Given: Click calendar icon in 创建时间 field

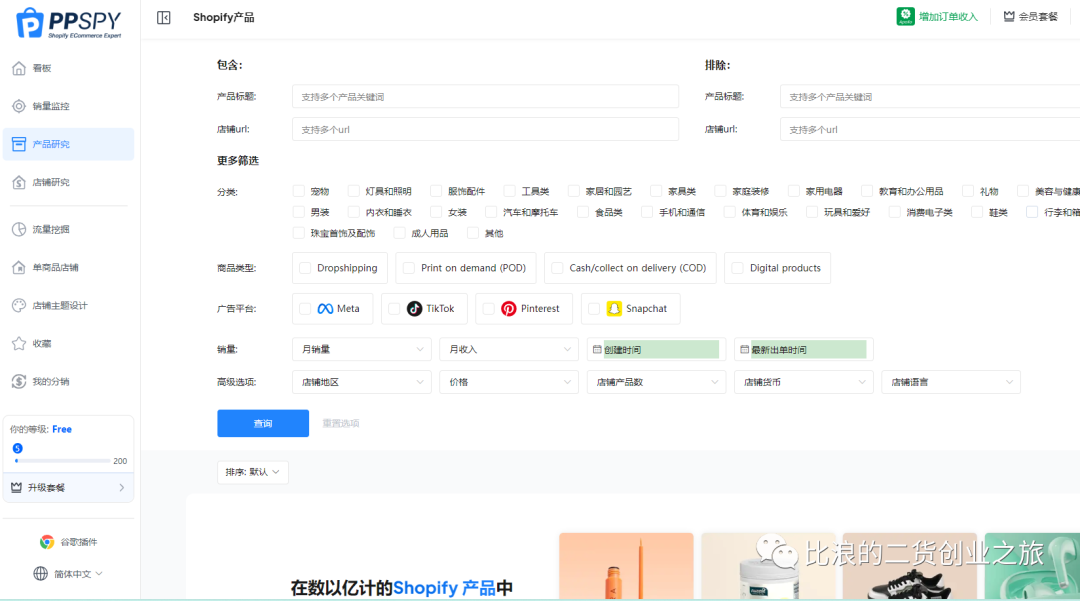Looking at the screenshot, I should click(597, 350).
